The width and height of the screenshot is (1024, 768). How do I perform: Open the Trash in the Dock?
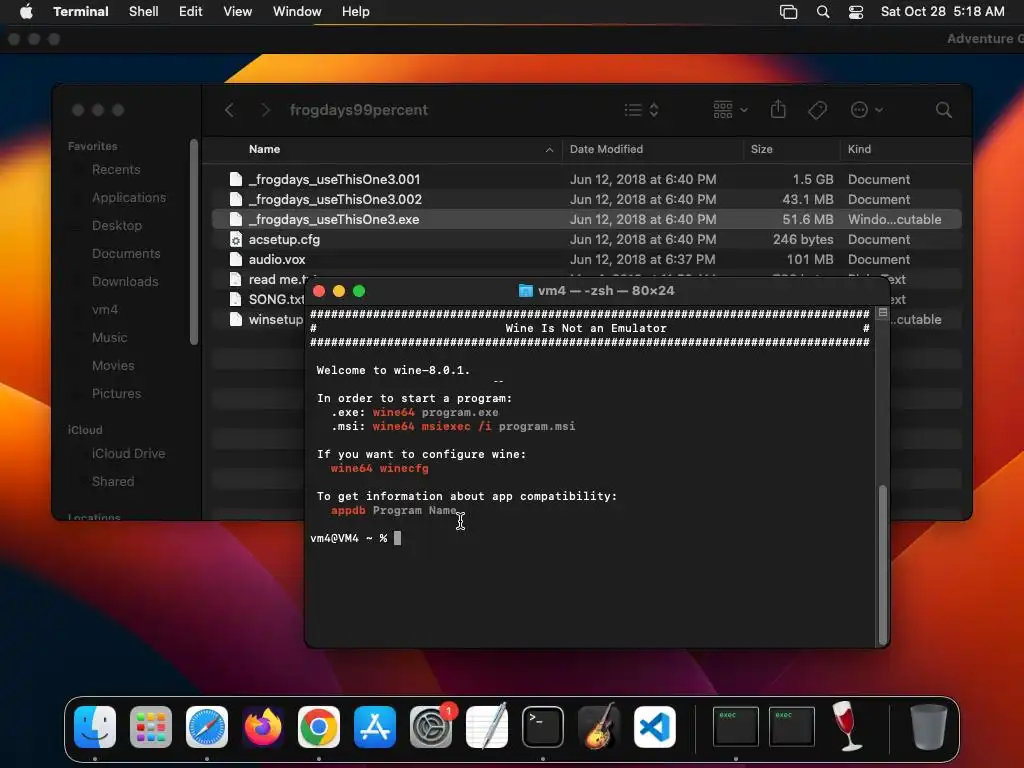pos(928,727)
